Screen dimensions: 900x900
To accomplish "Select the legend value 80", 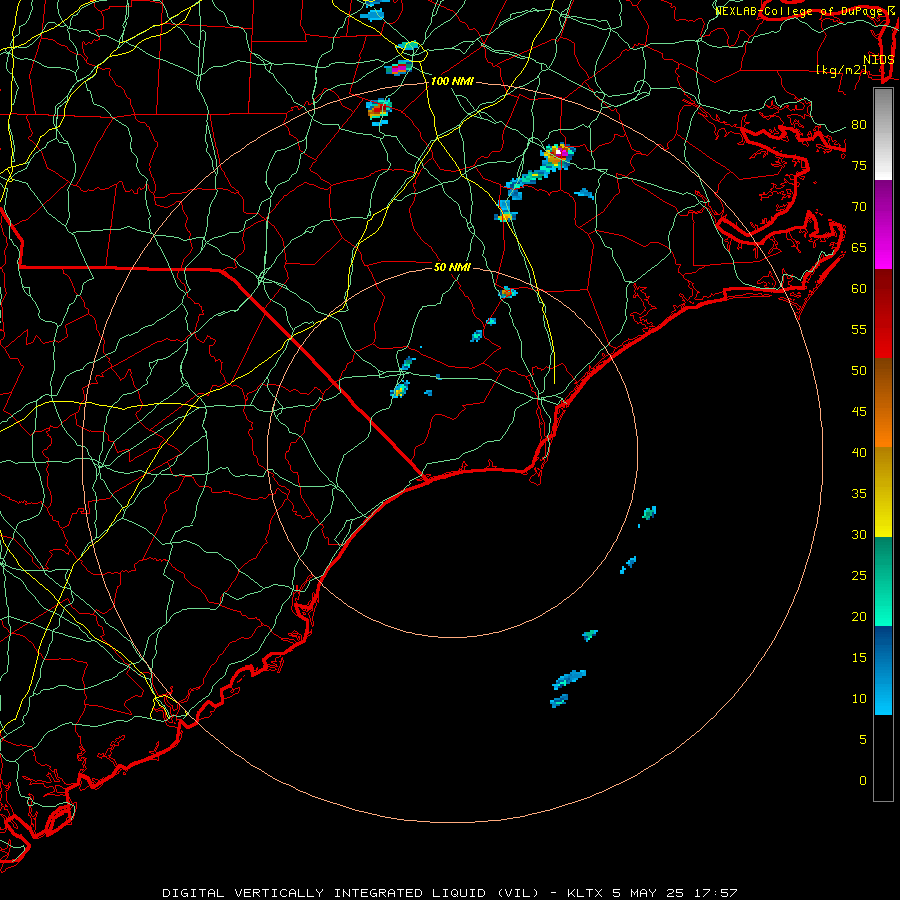I will [x=859, y=125].
